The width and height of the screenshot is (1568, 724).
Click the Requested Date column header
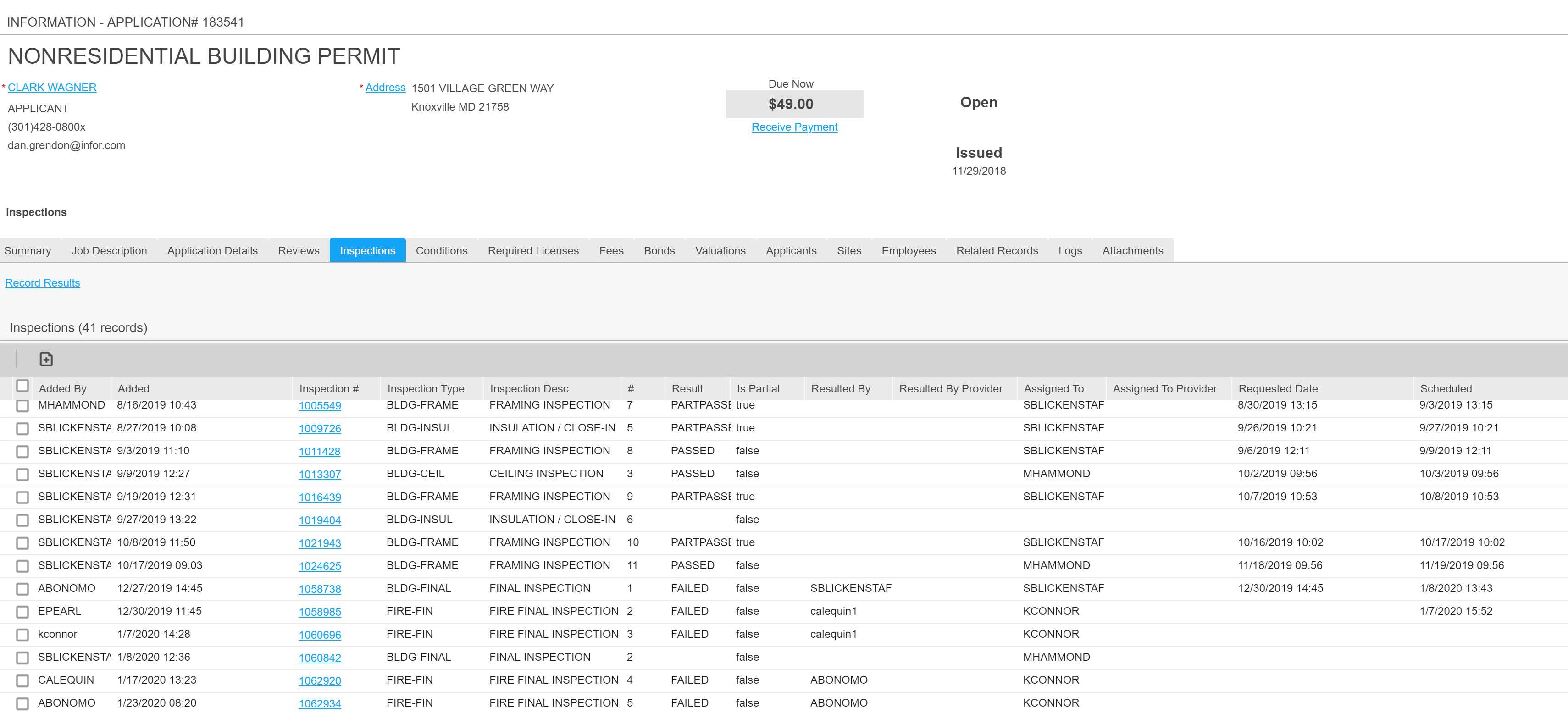(1278, 389)
